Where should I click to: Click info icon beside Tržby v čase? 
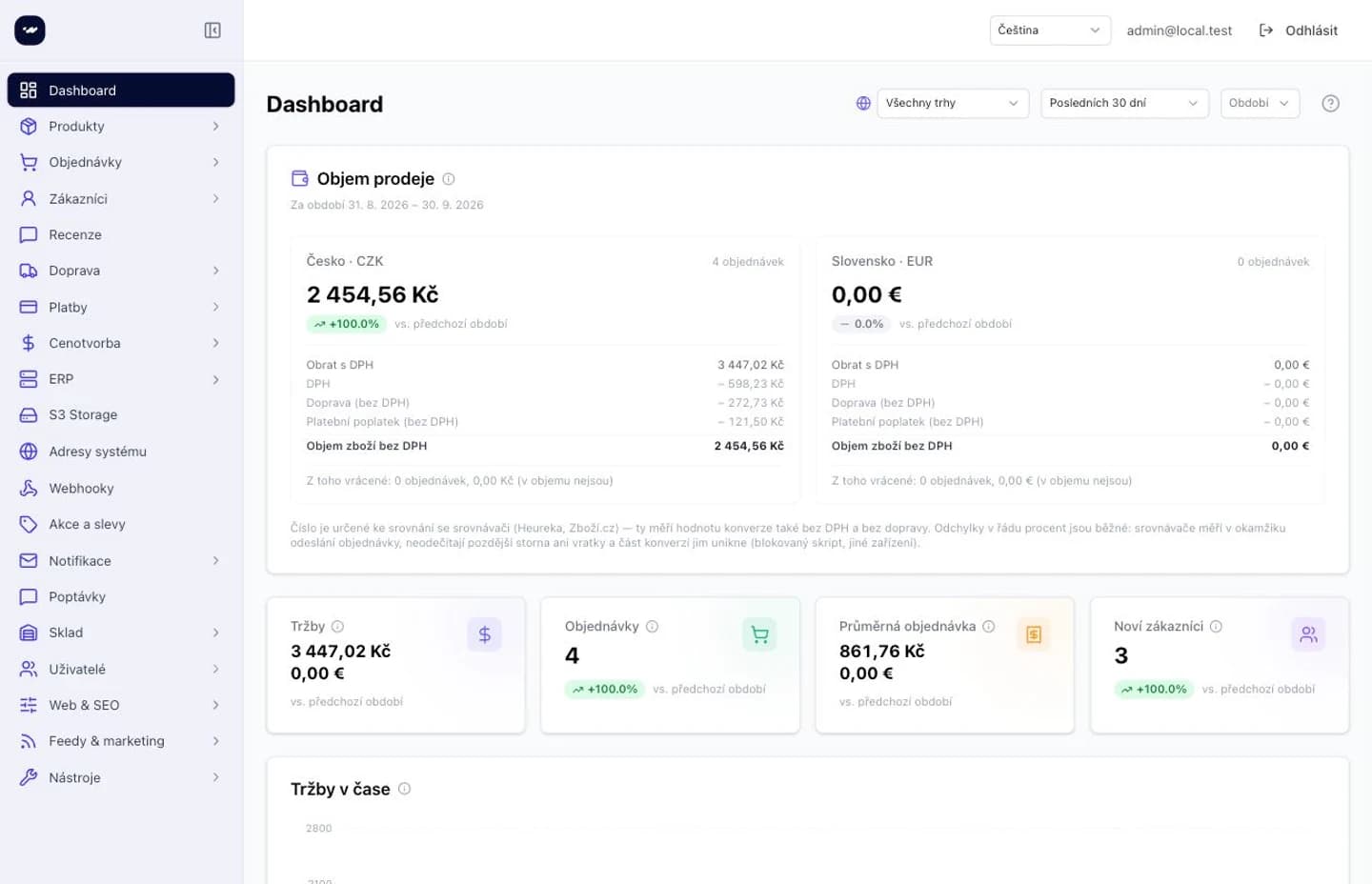404,789
